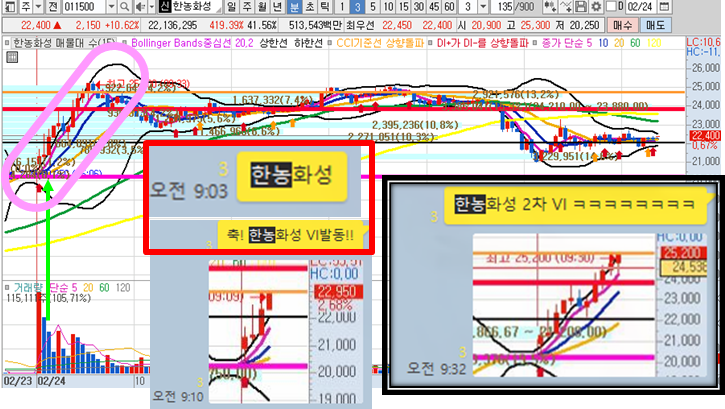The width and height of the screenshot is (725, 409).
Task: Open the interval value 3 dropdown arrow
Action: click(483, 6)
